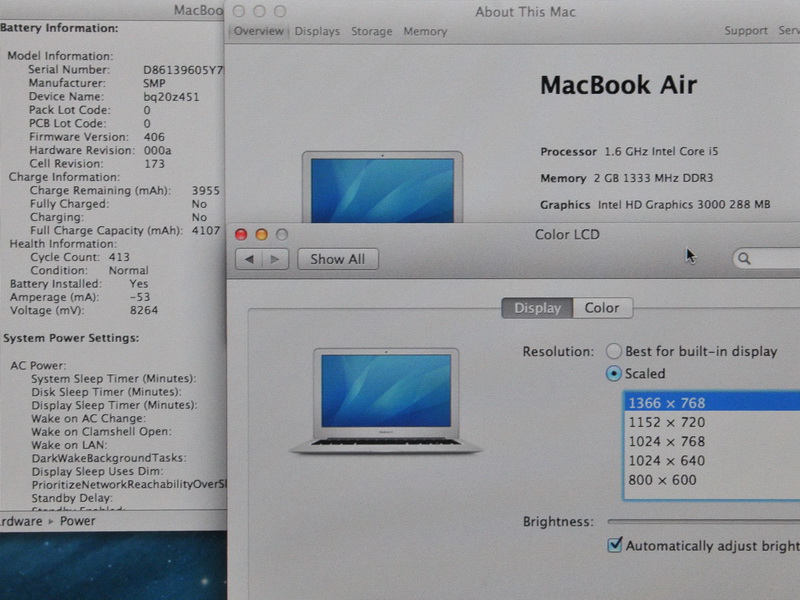Click the Display Sleep Timer (Minutes) row
Screen dimensions: 800x600
[114, 405]
